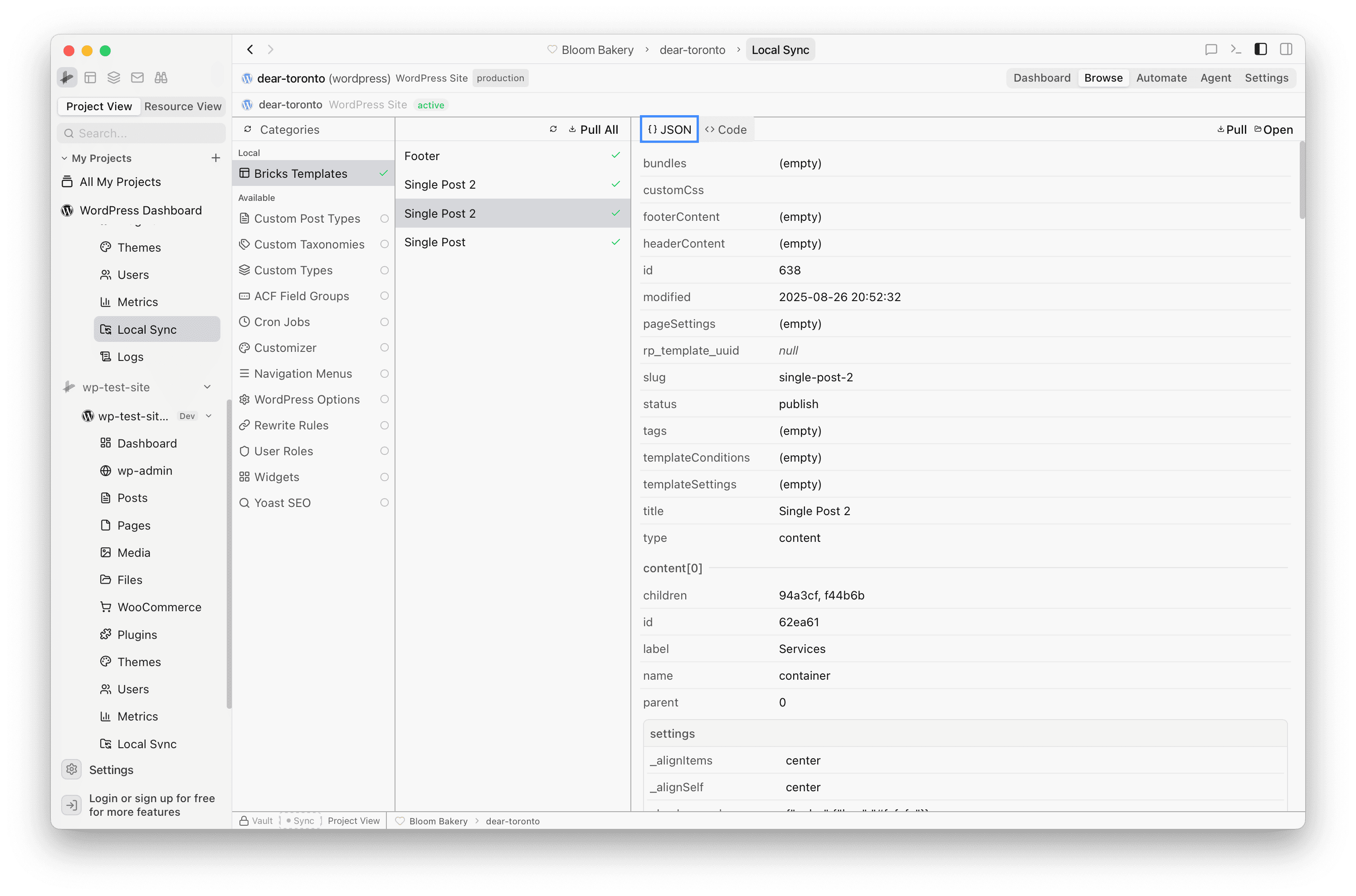1356x896 pixels.
Task: Select the Footer template row
Action: point(512,156)
